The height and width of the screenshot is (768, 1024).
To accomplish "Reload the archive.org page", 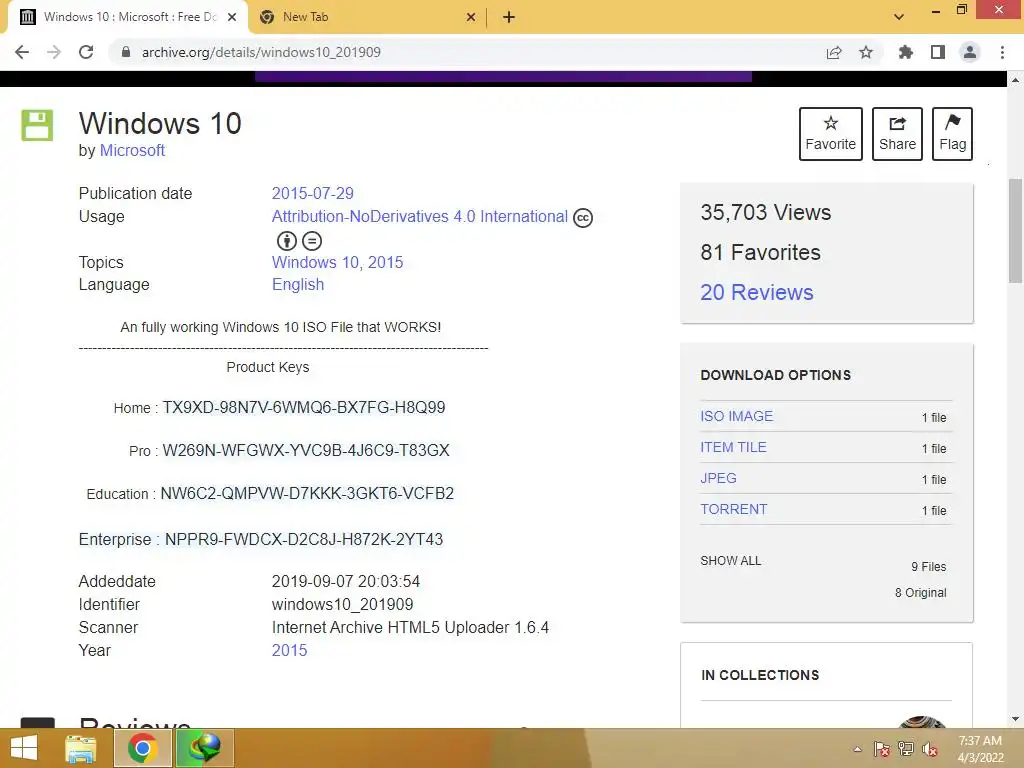I will pos(86,52).
